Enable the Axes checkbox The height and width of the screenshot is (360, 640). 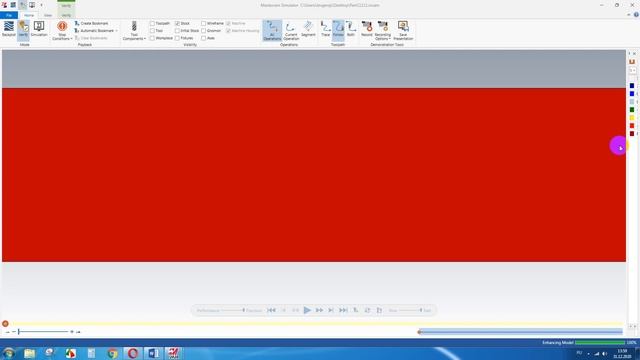coord(204,38)
